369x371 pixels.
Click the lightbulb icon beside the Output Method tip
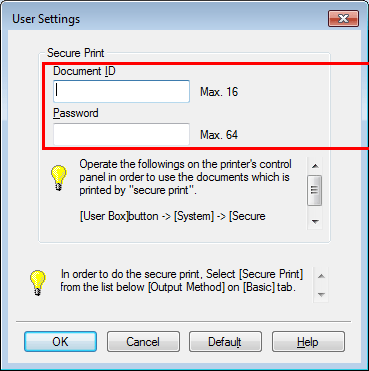[38, 283]
